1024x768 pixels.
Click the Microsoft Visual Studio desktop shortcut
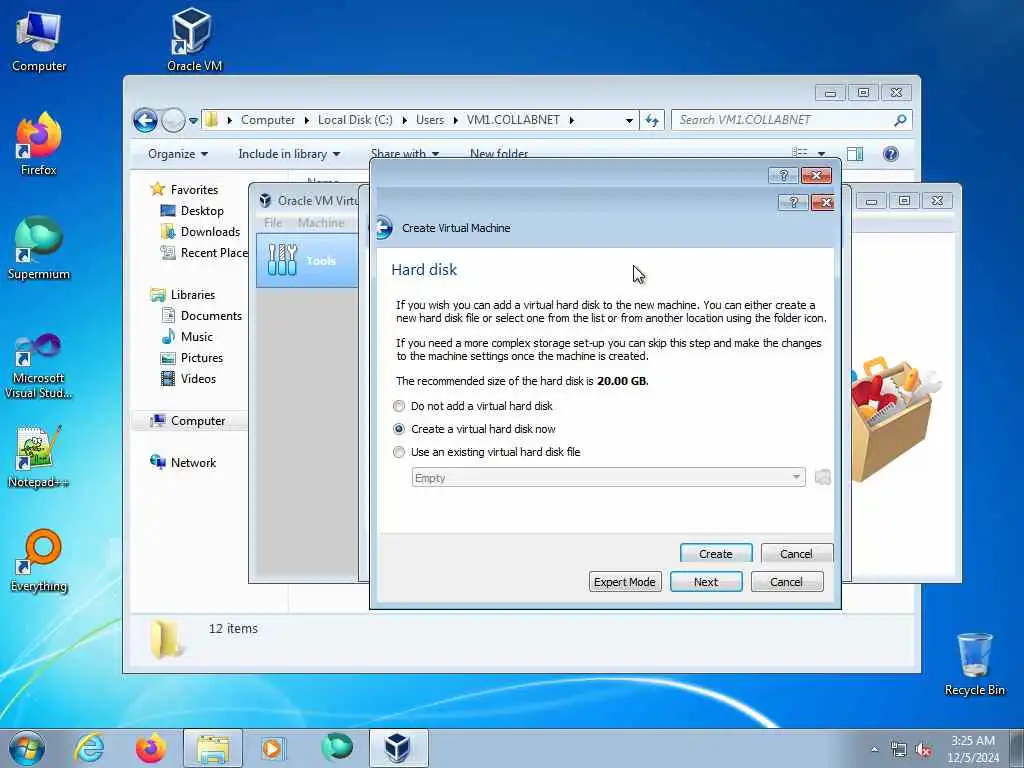click(39, 366)
